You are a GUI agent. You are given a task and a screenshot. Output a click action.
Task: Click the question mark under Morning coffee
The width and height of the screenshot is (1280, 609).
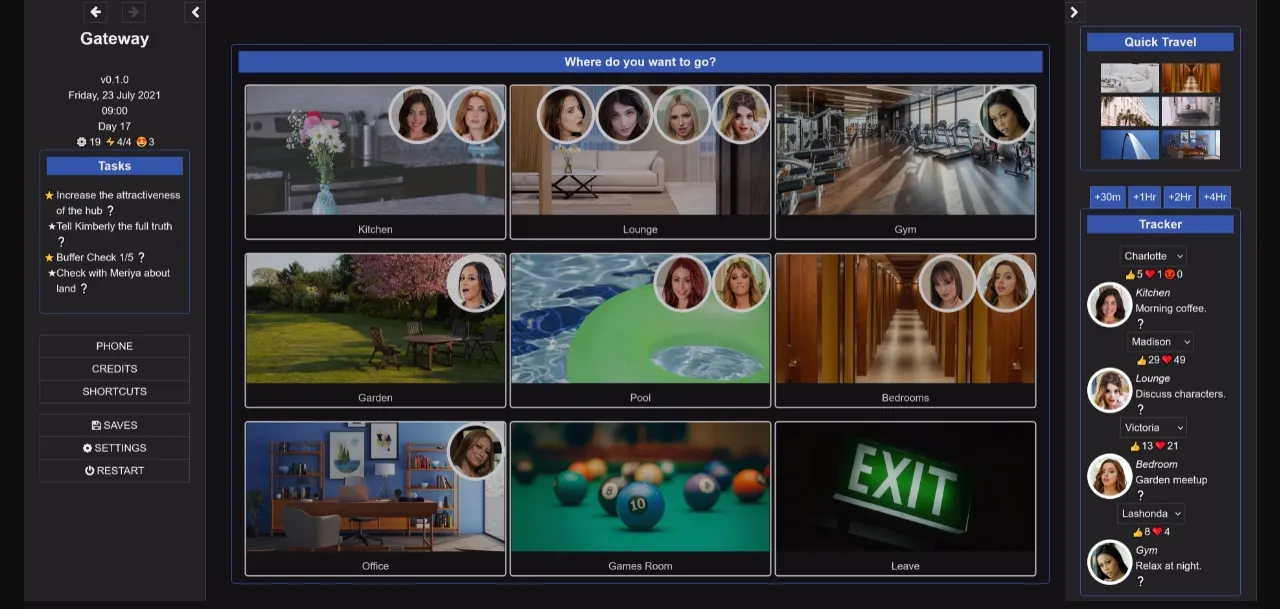[1140, 324]
